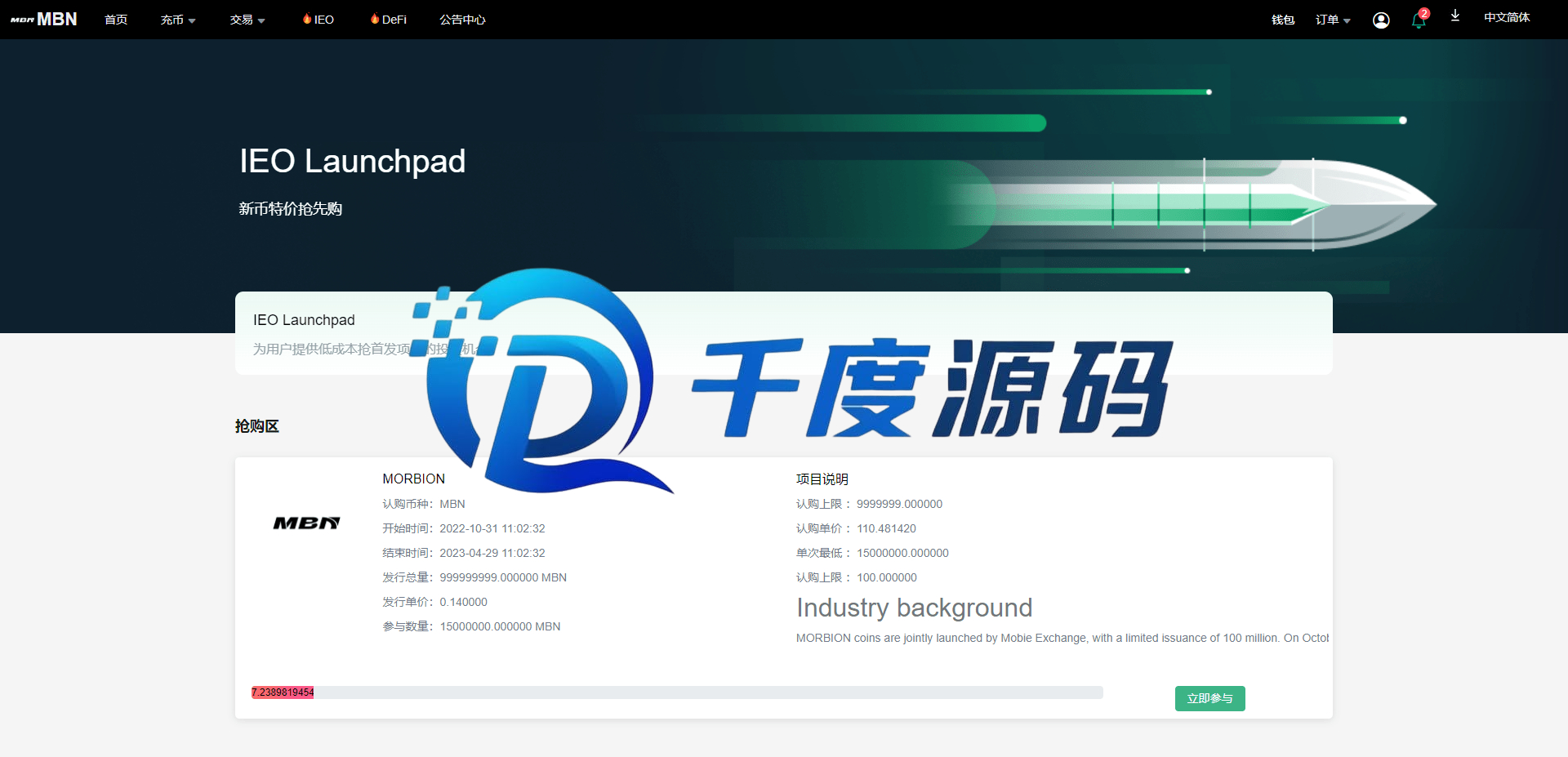This screenshot has width=1568, height=757.
Task: Open the user account profile icon
Action: point(1381,20)
